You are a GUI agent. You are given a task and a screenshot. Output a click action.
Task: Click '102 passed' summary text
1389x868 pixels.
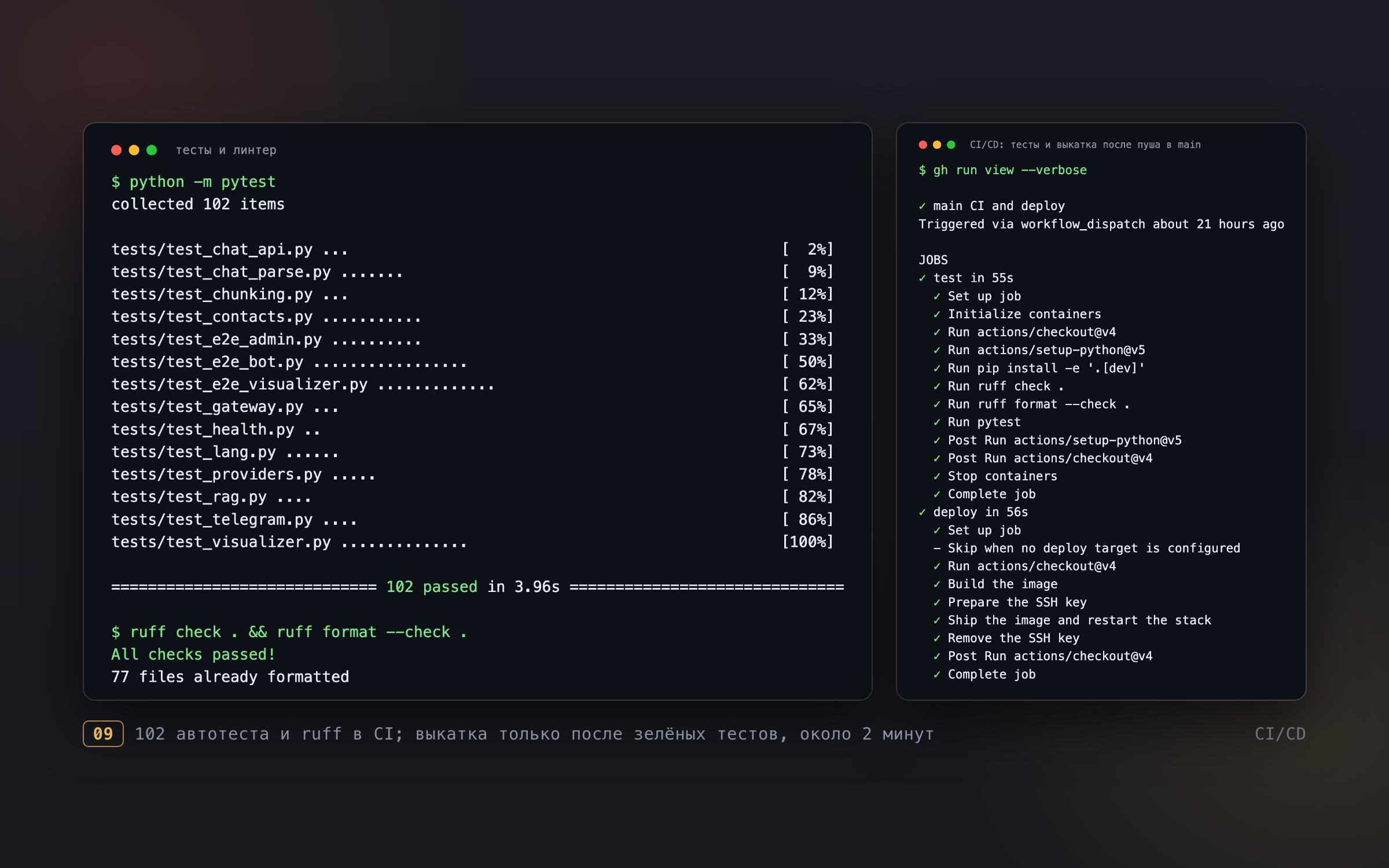432,587
